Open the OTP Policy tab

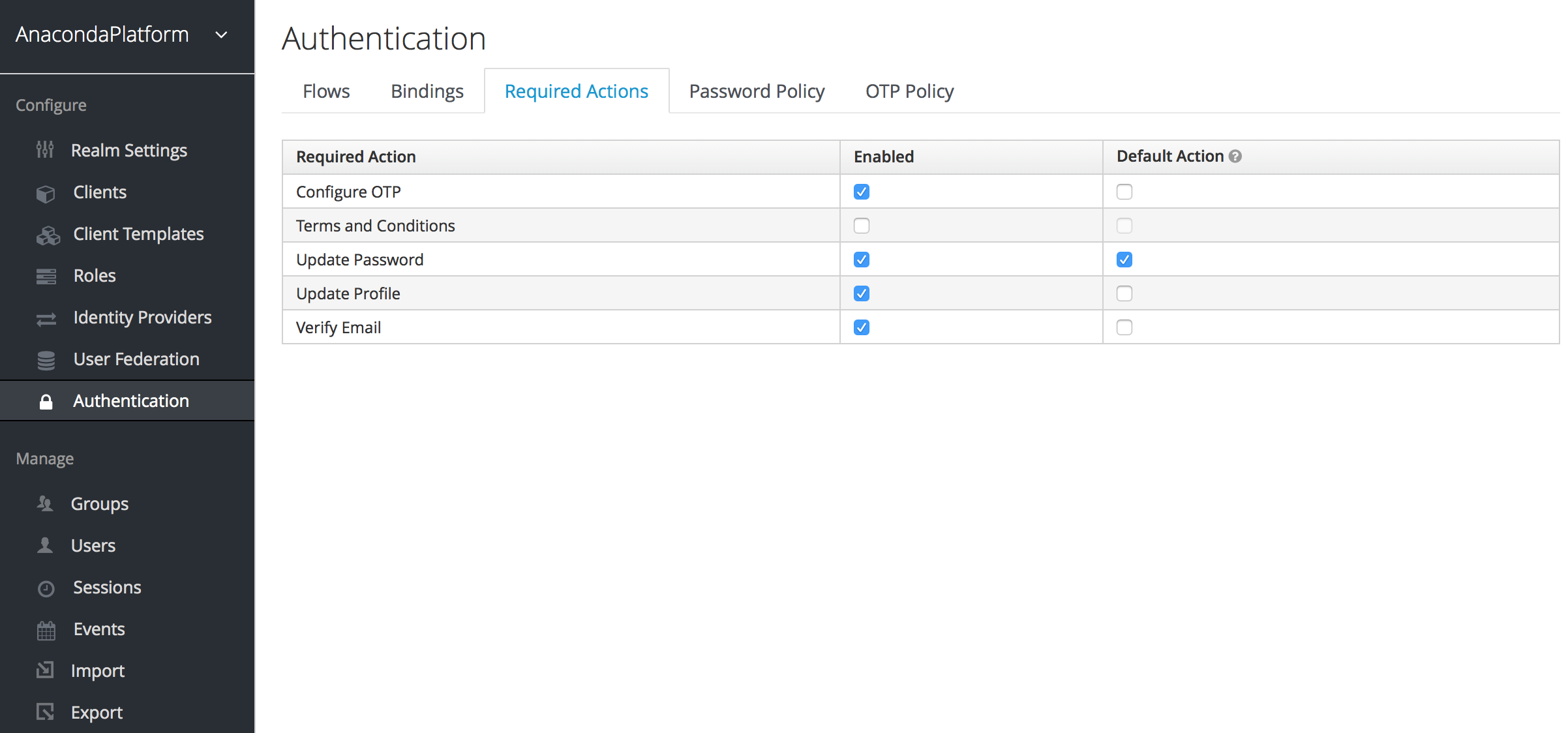(909, 91)
